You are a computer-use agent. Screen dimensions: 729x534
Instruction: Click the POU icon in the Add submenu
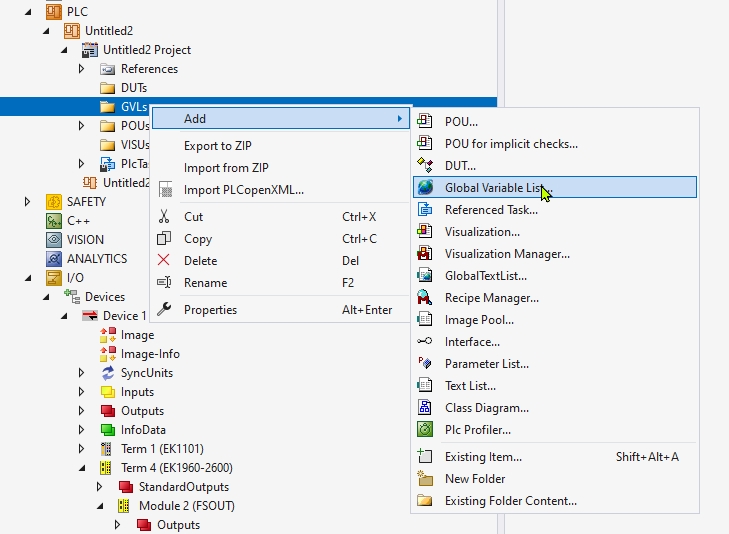tap(424, 121)
